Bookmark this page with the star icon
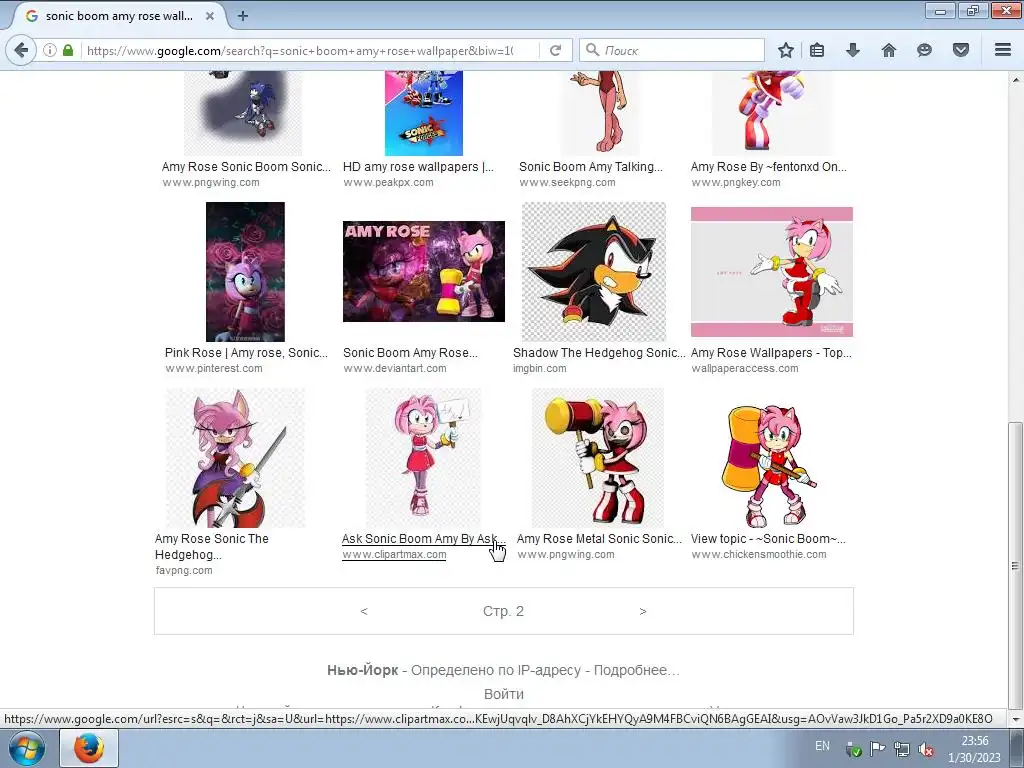 point(786,50)
